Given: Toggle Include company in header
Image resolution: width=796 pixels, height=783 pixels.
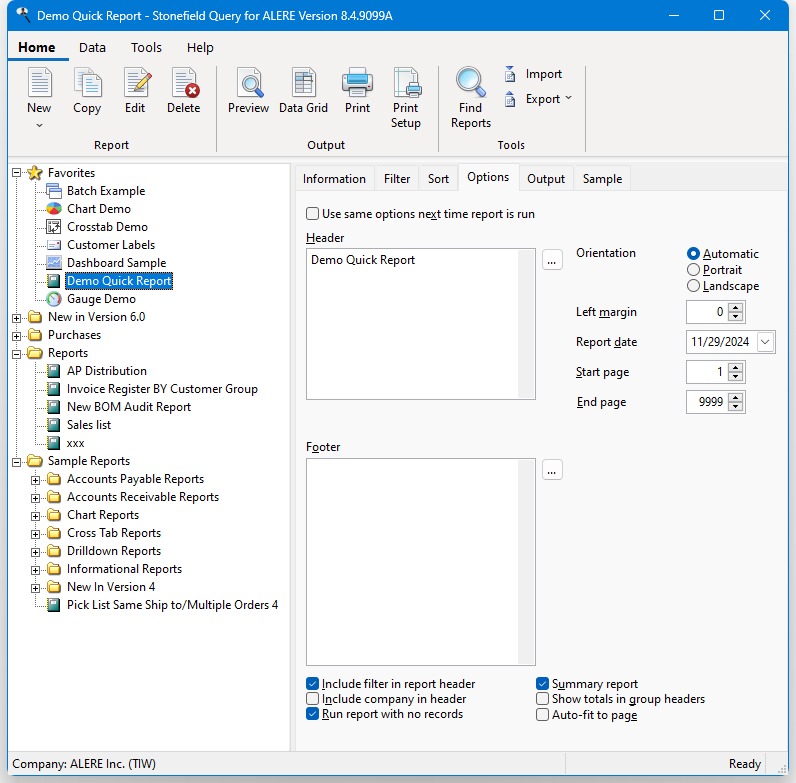Looking at the screenshot, I should (x=313, y=699).
